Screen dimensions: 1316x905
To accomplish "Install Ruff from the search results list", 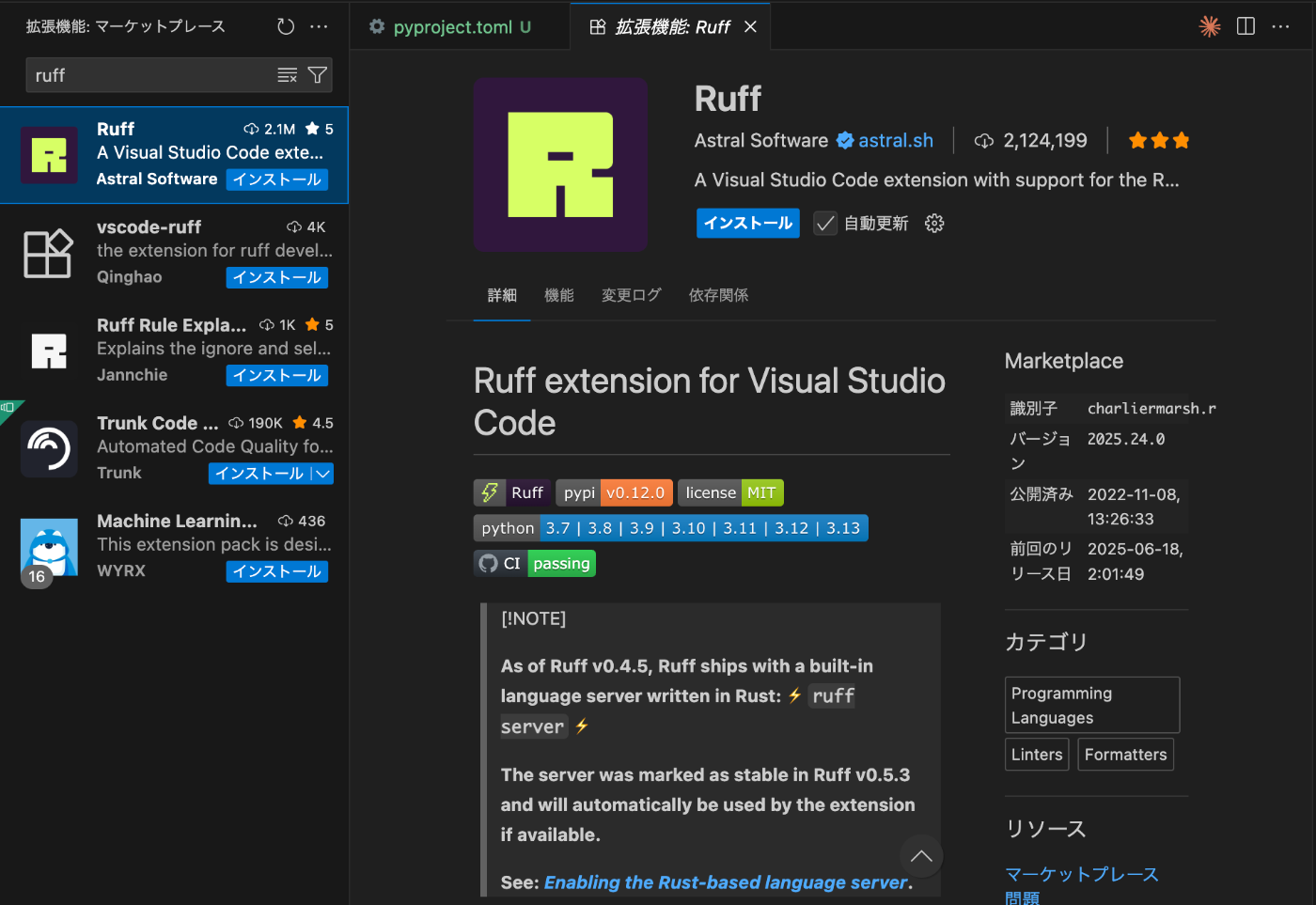I will [x=277, y=179].
